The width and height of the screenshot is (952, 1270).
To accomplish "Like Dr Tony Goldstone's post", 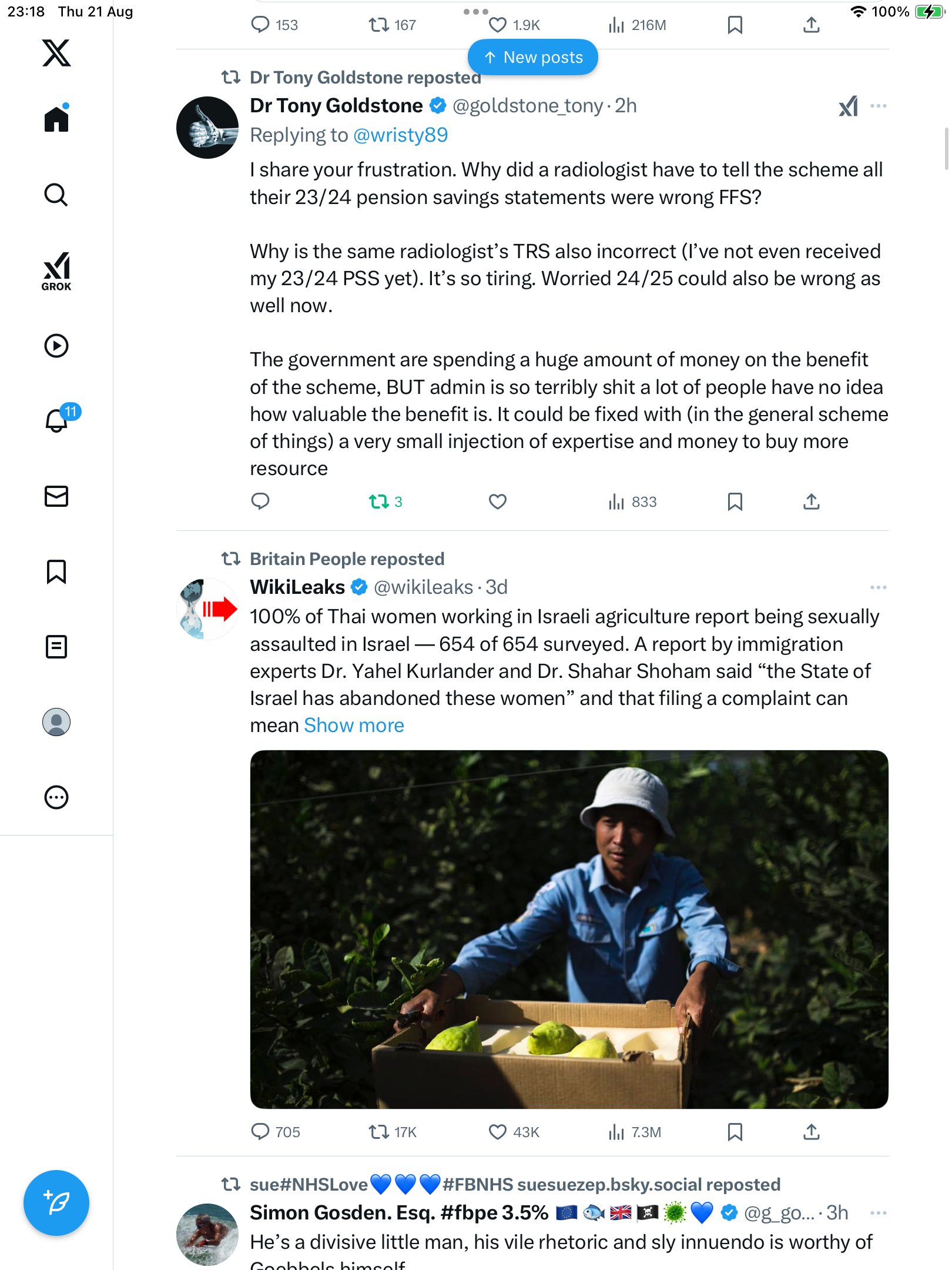I will click(497, 502).
